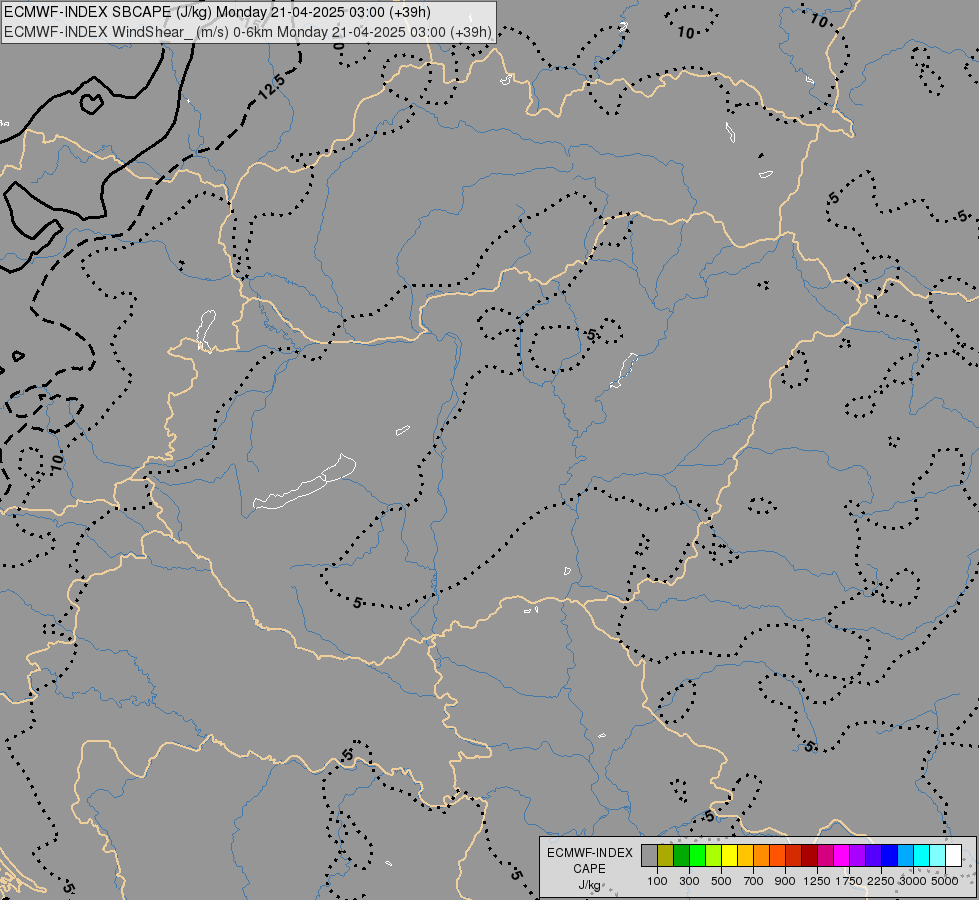
Task: Click the pale cyan swatch left of the 5000 tick
Action: 938,855
